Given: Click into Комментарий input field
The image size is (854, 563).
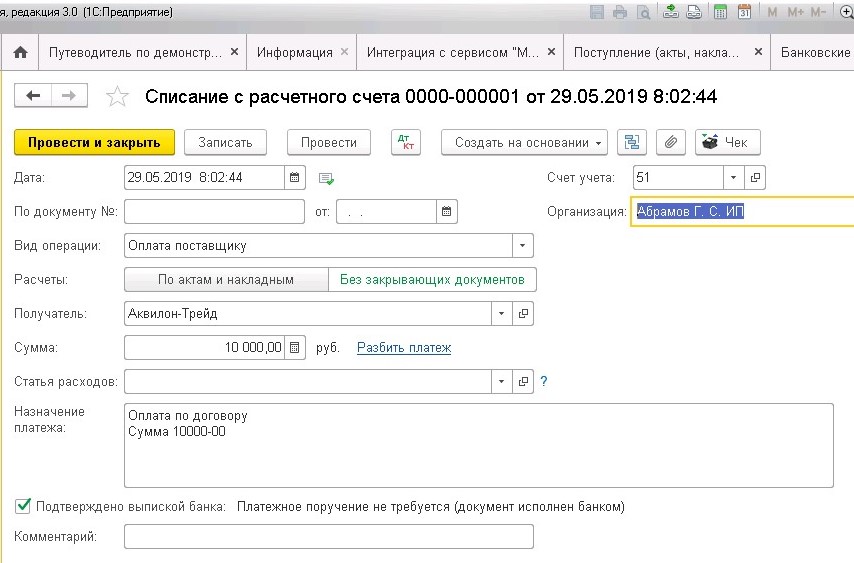Looking at the screenshot, I should click(x=328, y=537).
